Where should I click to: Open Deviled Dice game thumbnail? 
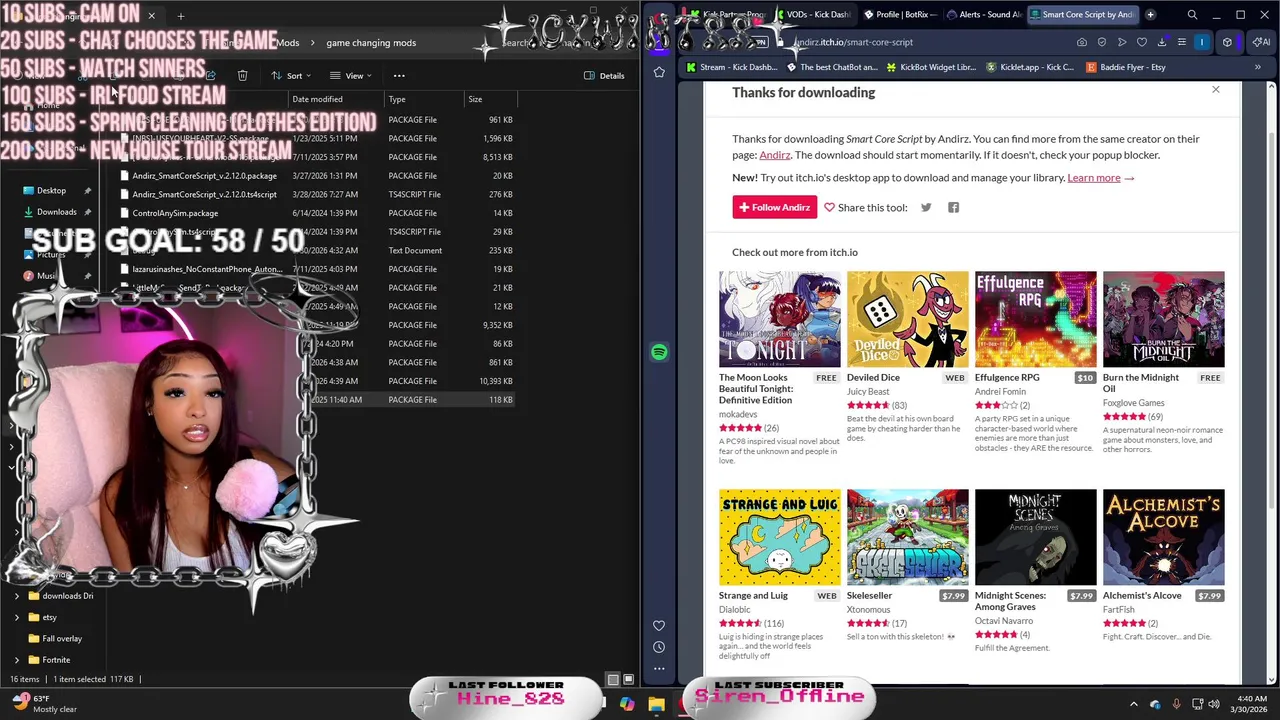[908, 319]
